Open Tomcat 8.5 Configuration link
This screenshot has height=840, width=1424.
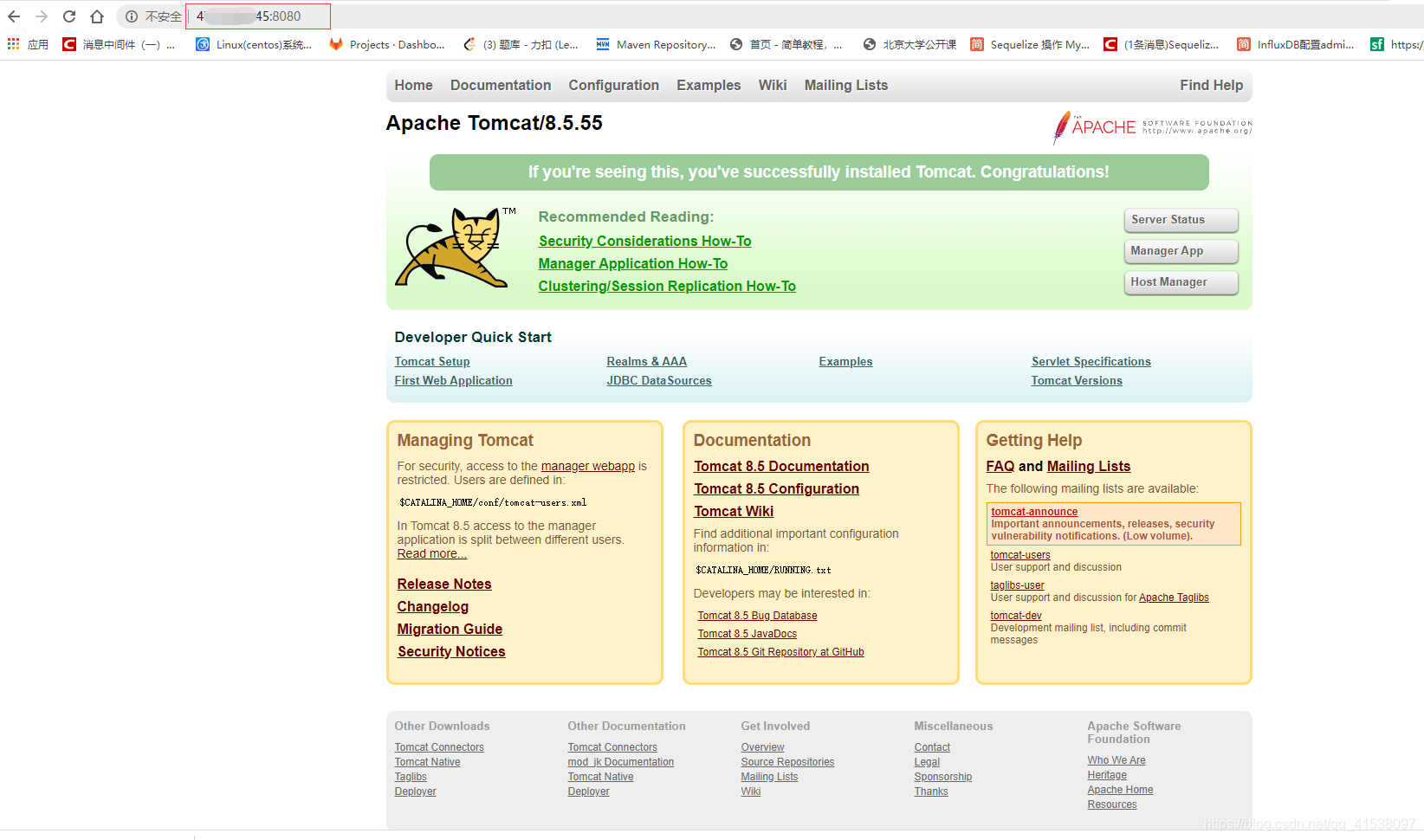(776, 488)
